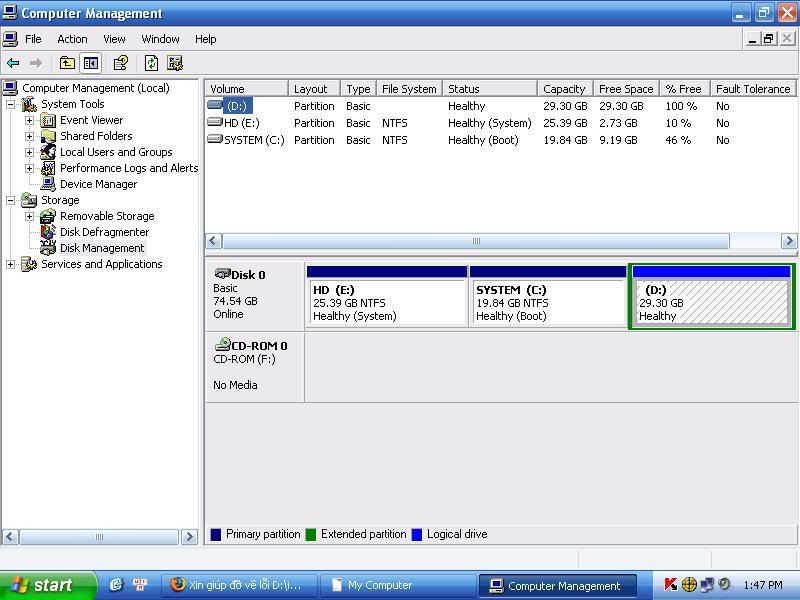This screenshot has height=600, width=800.
Task: Select the (D:) volume row
Action: click(501, 106)
